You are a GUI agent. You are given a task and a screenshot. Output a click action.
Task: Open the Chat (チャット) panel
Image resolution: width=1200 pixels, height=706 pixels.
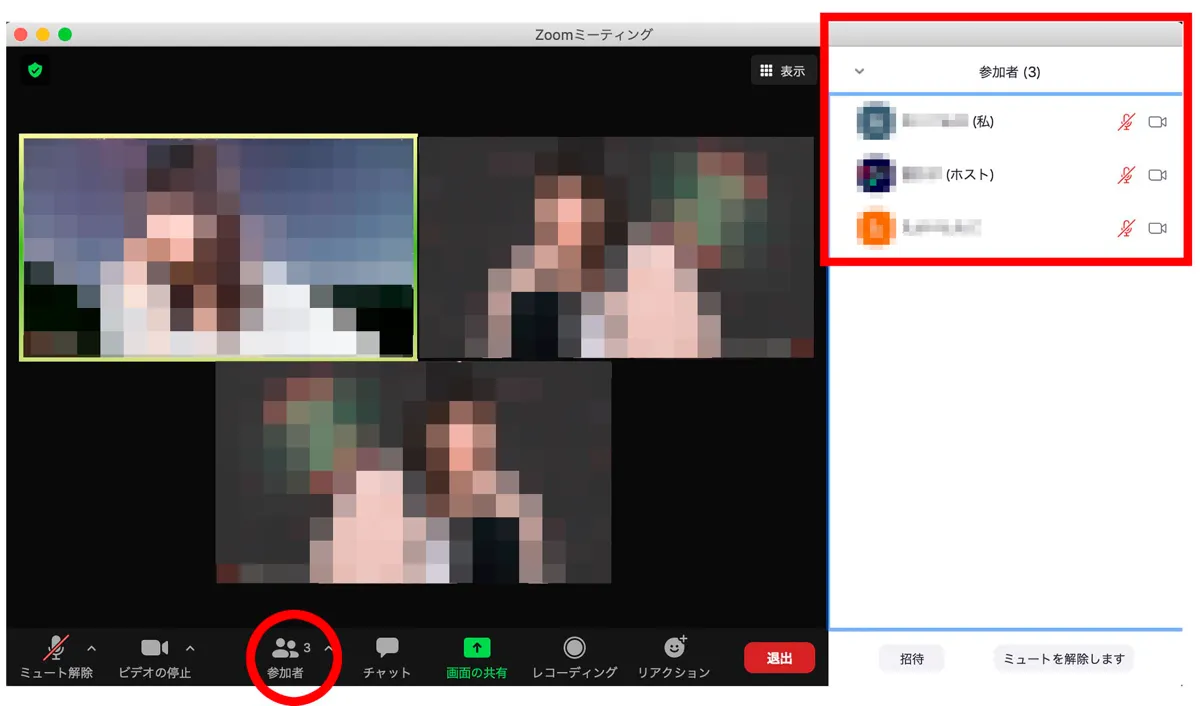387,657
